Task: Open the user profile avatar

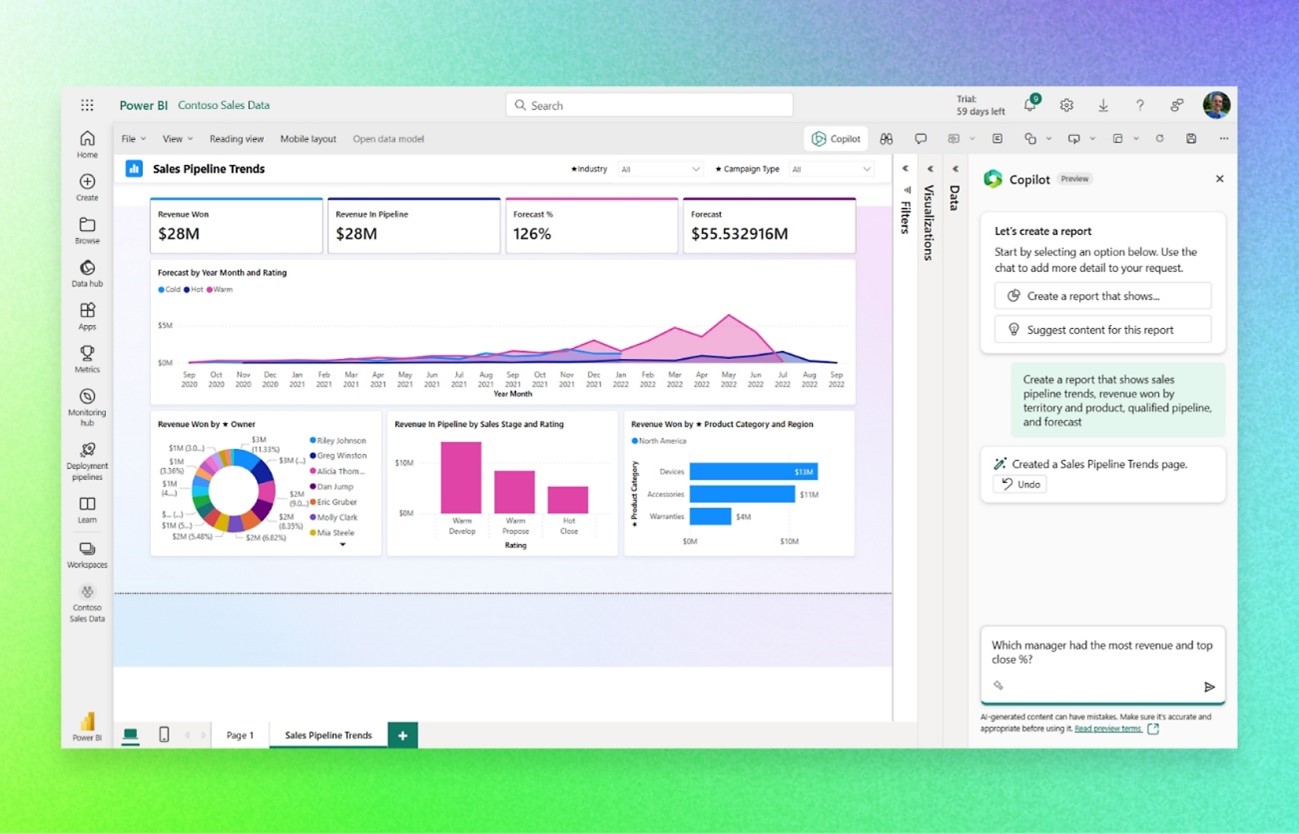Action: click(1216, 104)
